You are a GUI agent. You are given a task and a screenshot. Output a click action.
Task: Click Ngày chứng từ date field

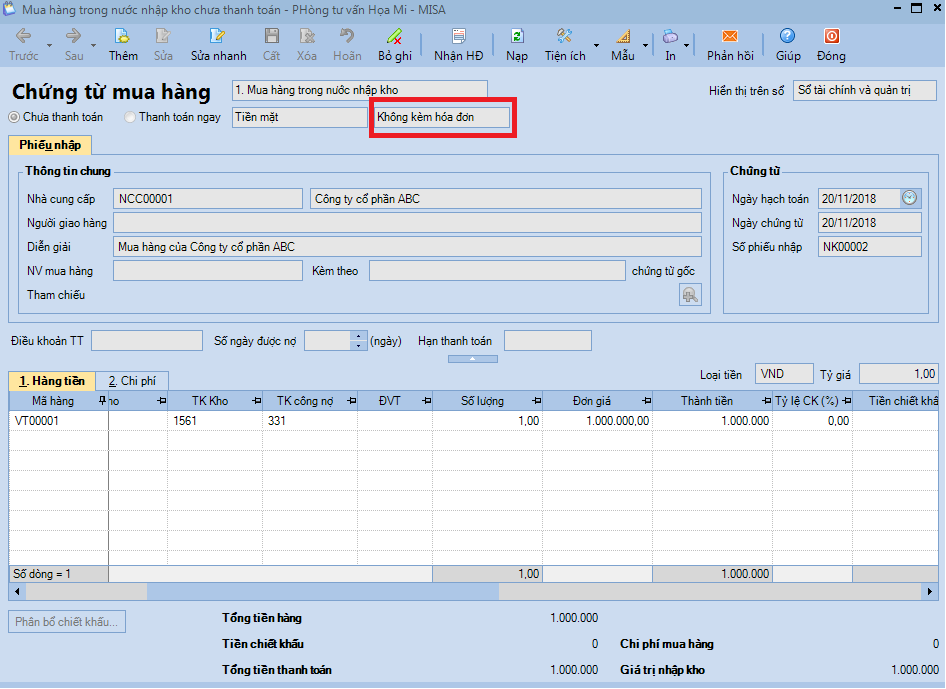tap(869, 223)
